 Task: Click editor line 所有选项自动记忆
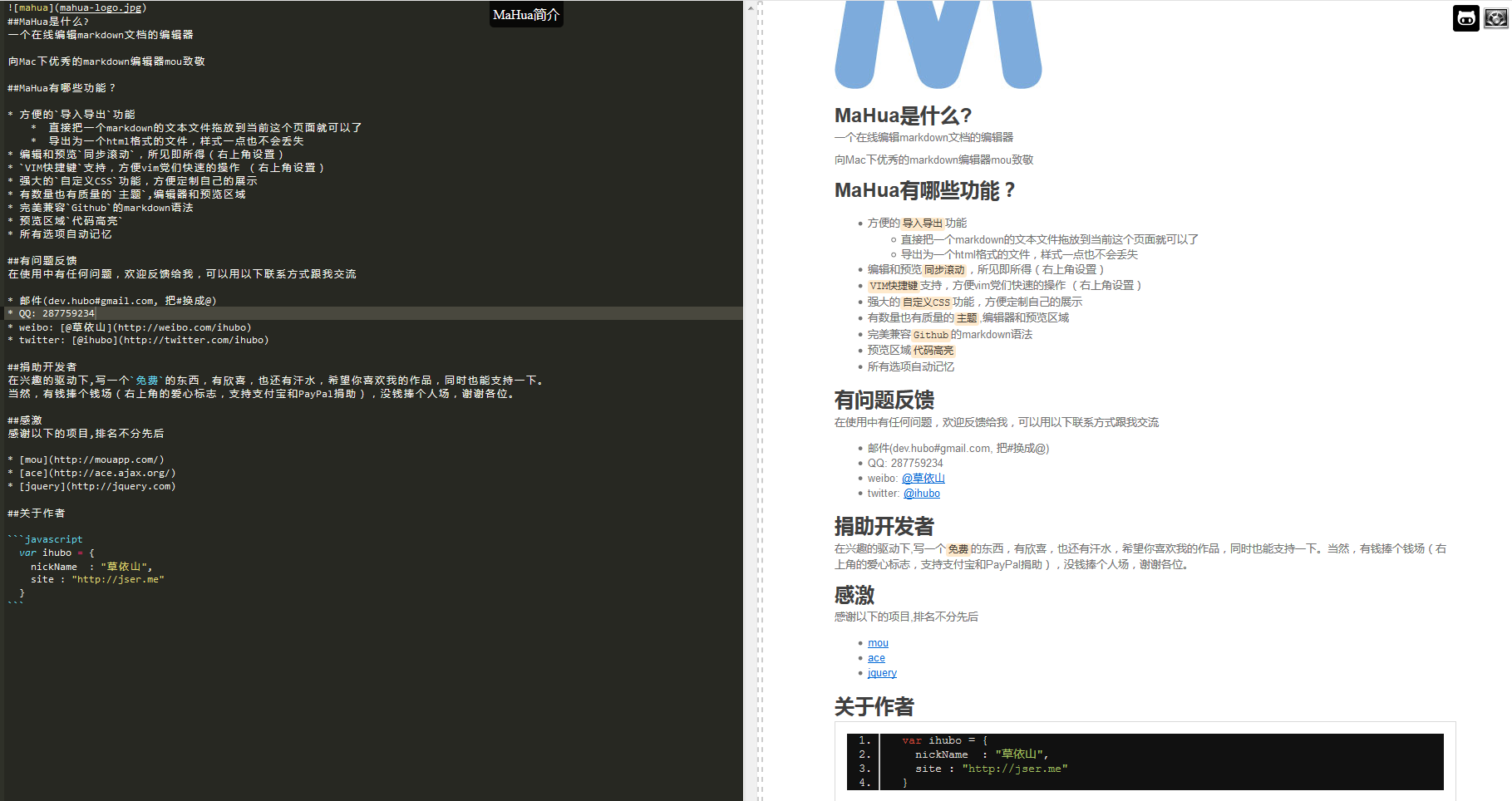60,233
